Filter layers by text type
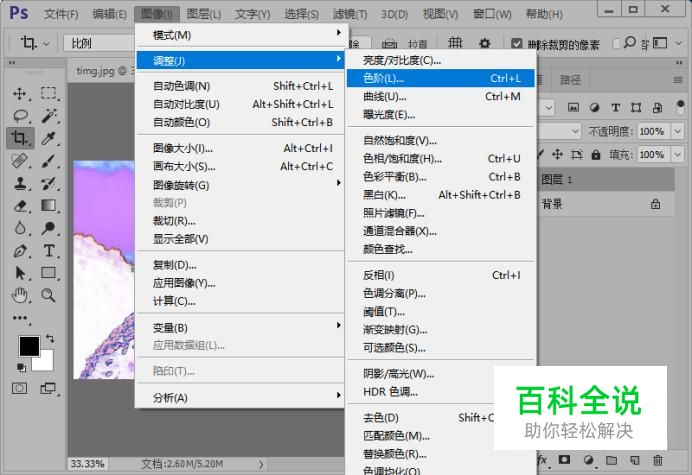The height and width of the screenshot is (475, 692). (x=615, y=107)
